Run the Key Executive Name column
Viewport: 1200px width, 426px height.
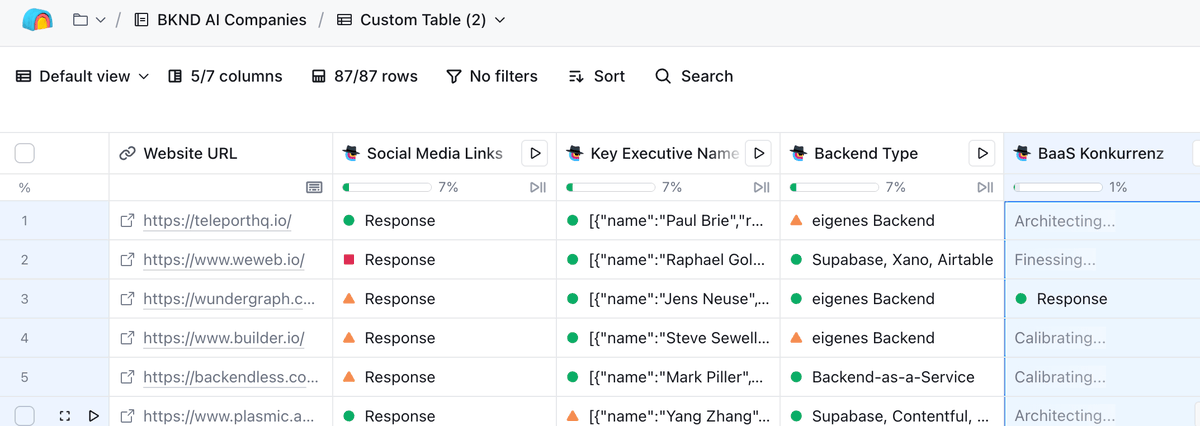pyautogui.click(x=759, y=153)
